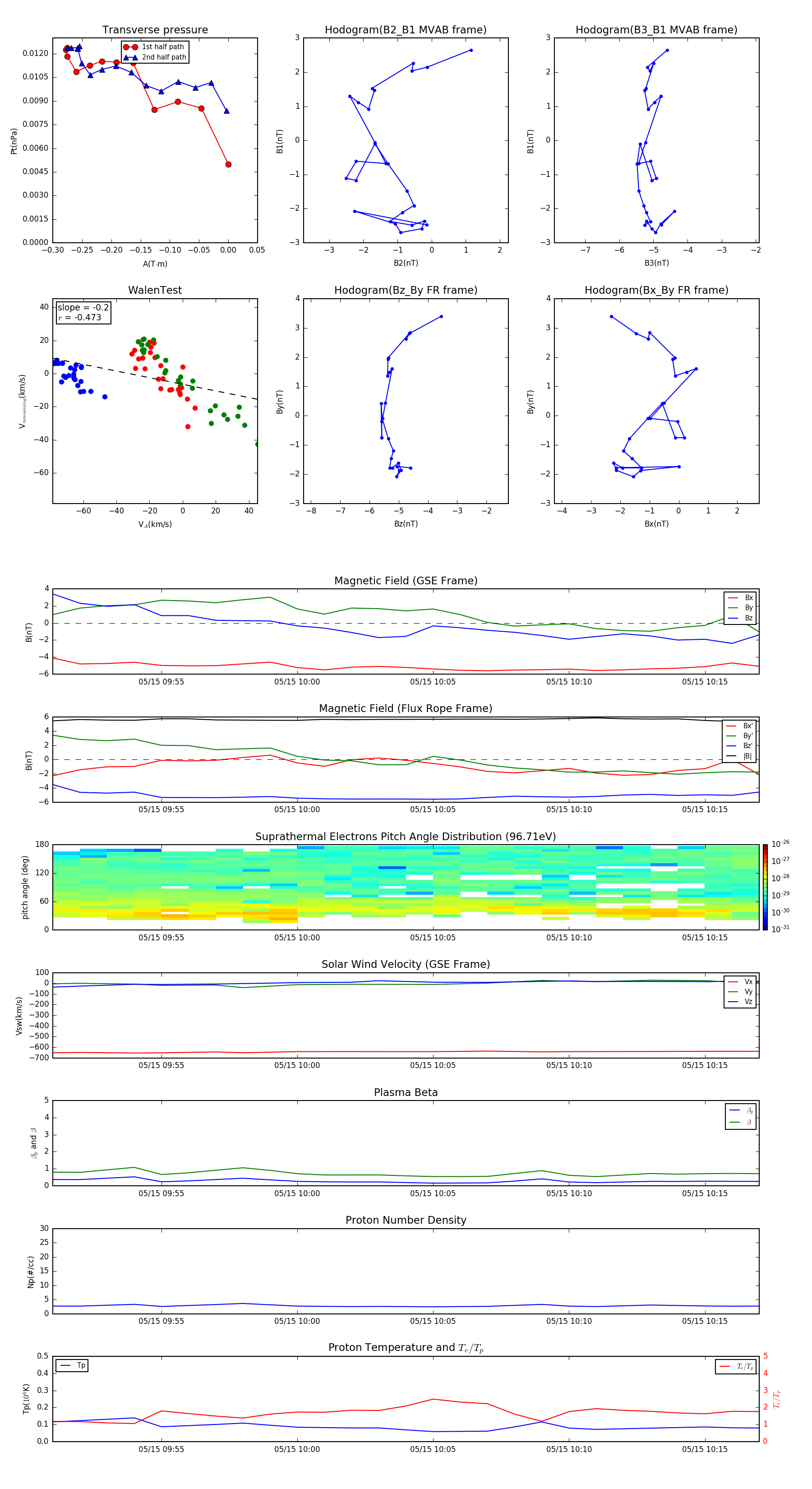Click the '2nd half path' legend entry

coord(154,57)
